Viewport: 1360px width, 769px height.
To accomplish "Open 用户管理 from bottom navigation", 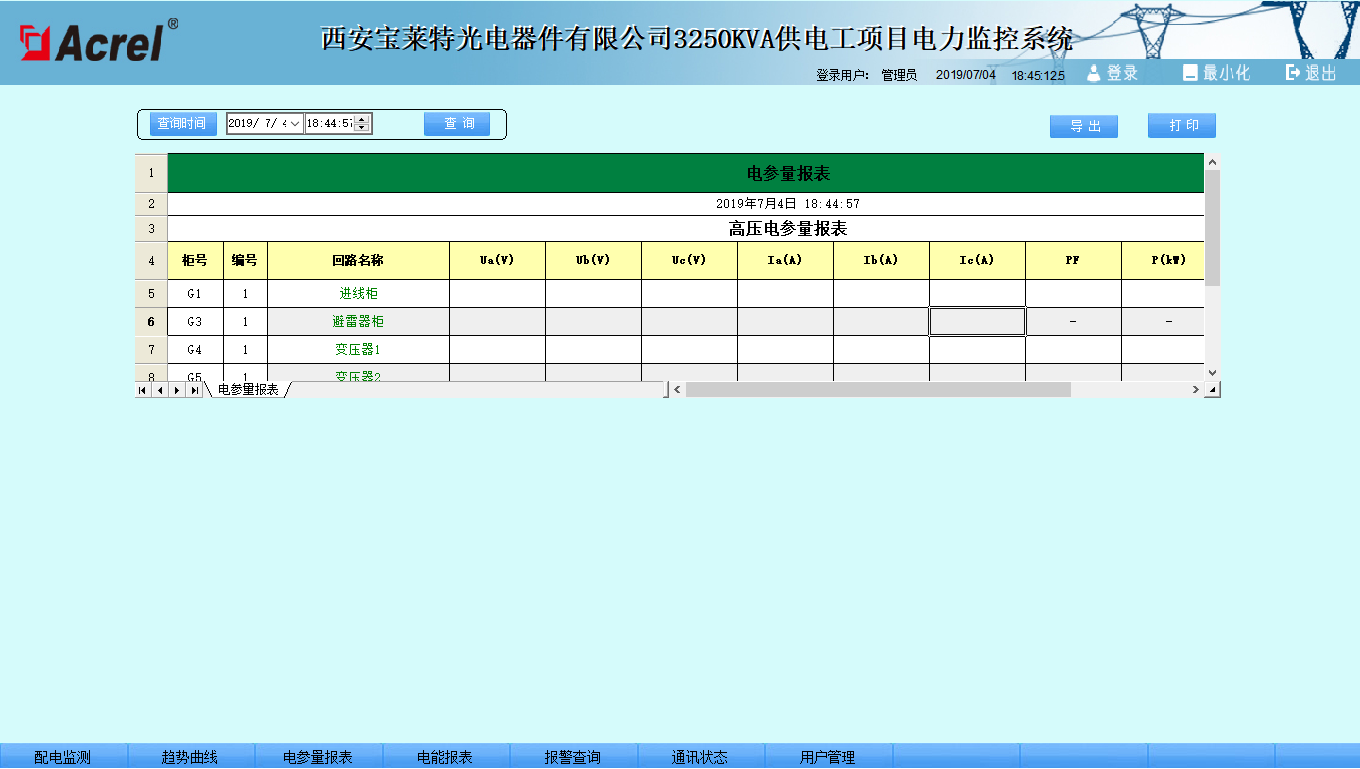I will [828, 757].
